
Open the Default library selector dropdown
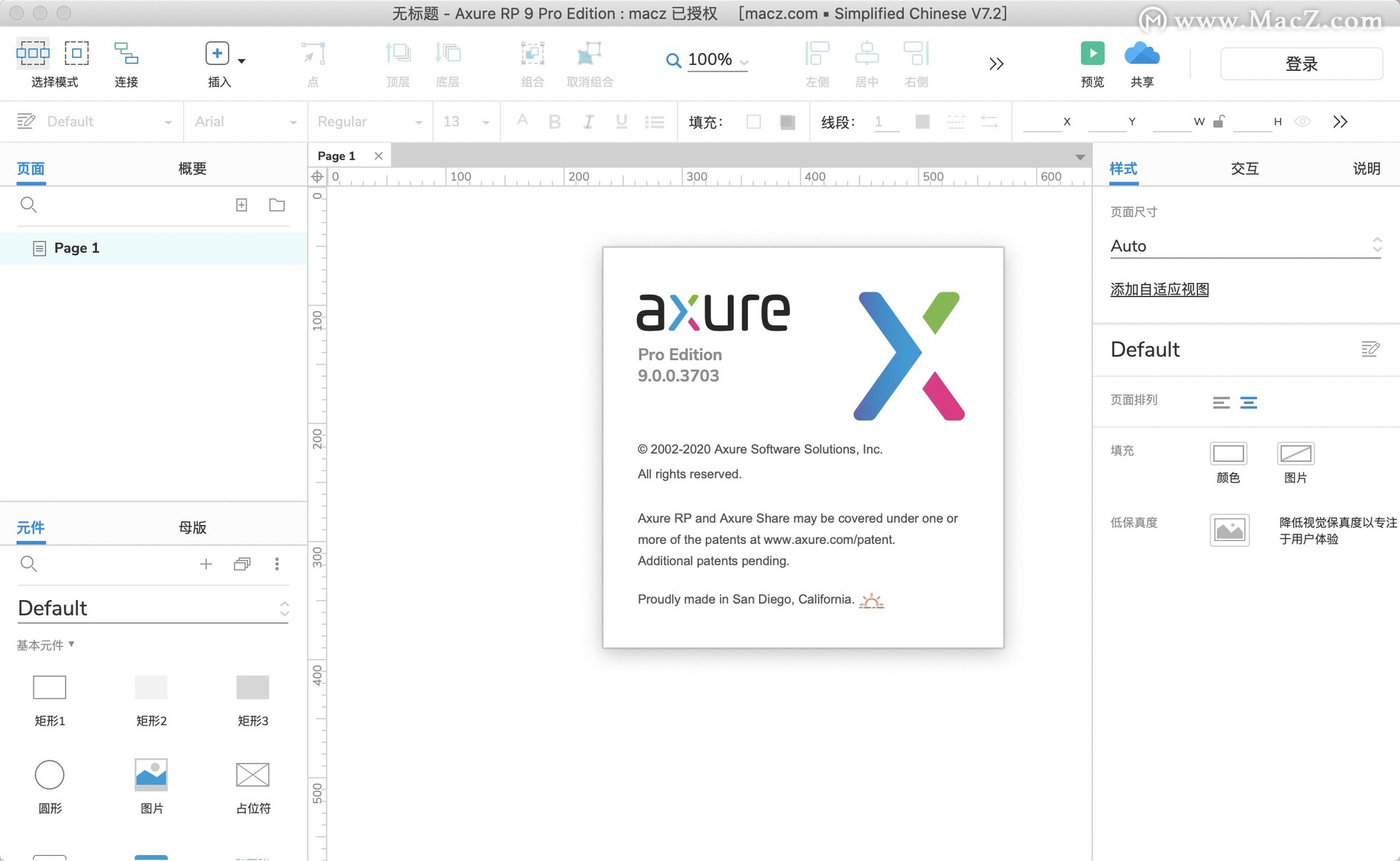[153, 609]
